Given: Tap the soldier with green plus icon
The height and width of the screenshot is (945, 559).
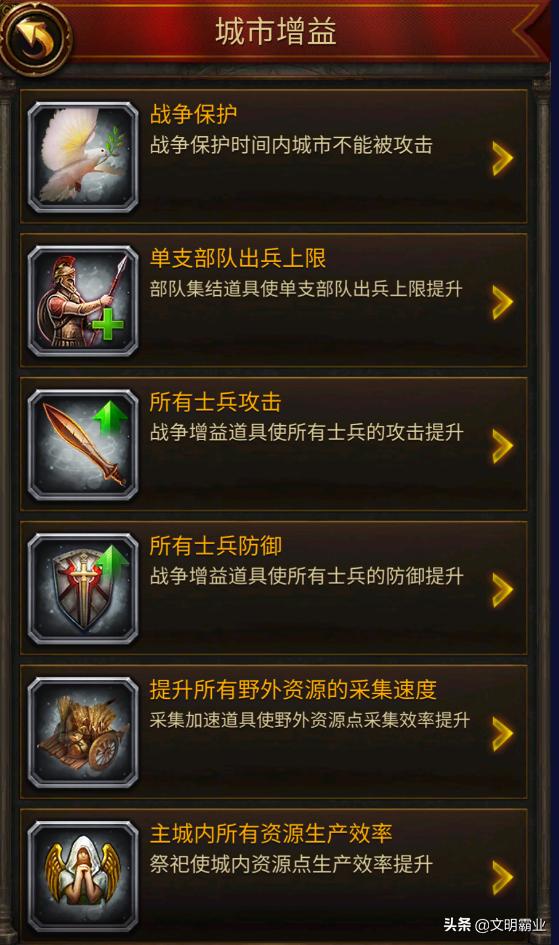Looking at the screenshot, I should coord(83,301).
